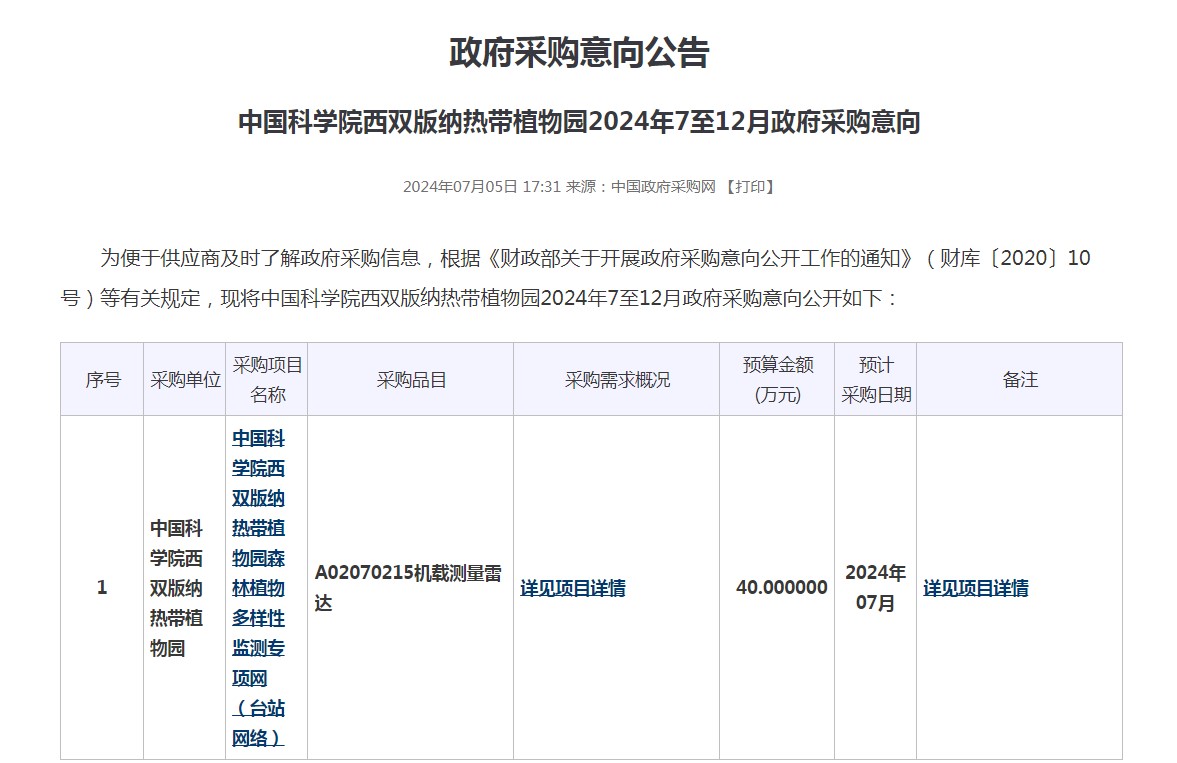Click the 采购单位 column header

(185, 380)
